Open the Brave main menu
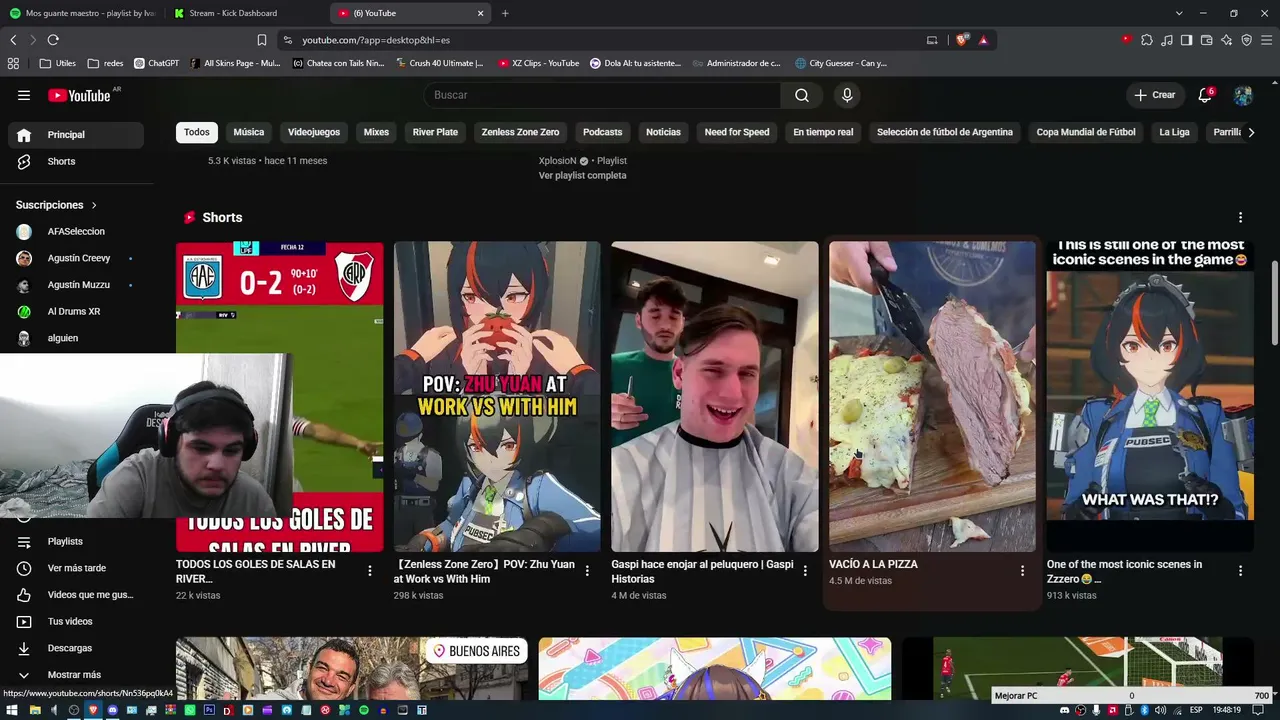 [x=1266, y=40]
